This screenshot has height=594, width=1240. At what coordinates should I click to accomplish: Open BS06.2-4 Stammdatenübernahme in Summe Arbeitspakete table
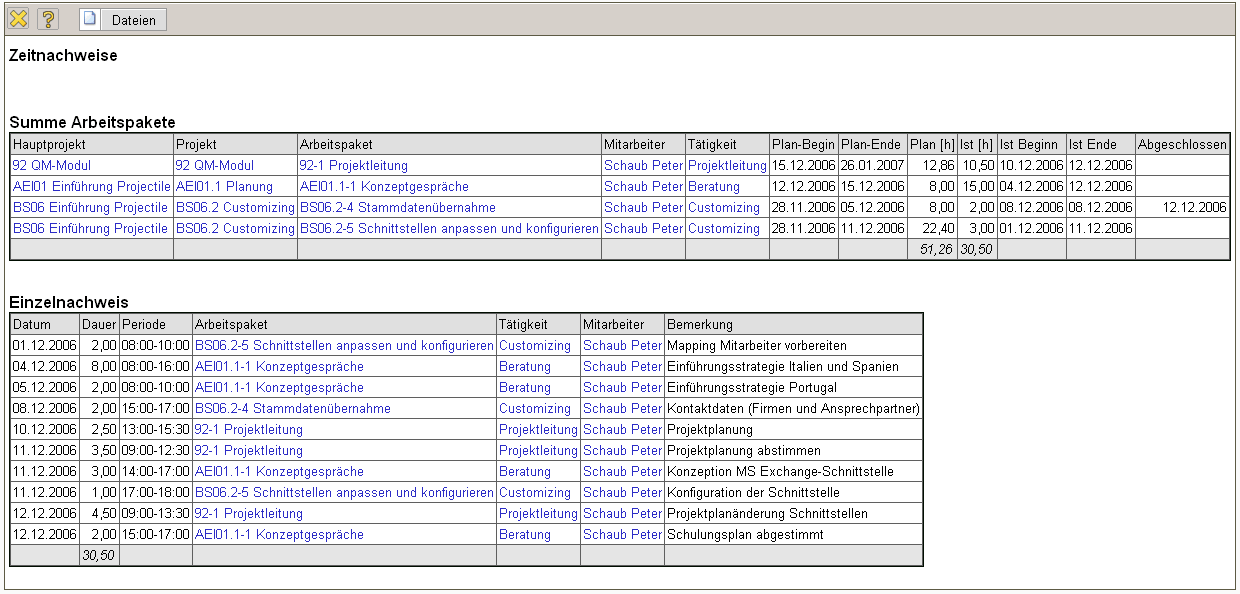point(397,208)
